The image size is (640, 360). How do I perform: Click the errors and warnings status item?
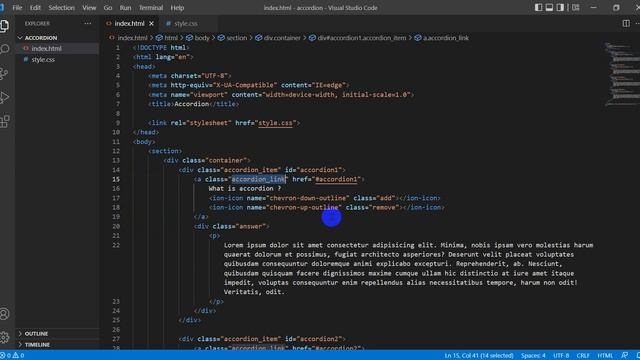coord(12,356)
